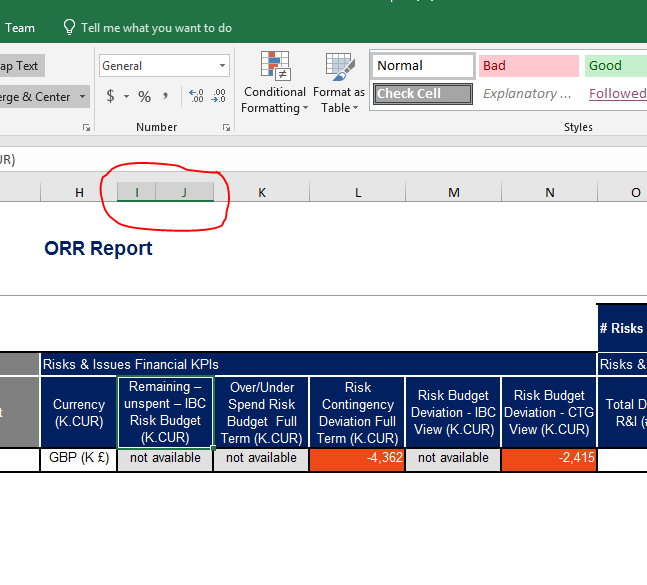Select the Explanatory text cell style

coord(528,94)
